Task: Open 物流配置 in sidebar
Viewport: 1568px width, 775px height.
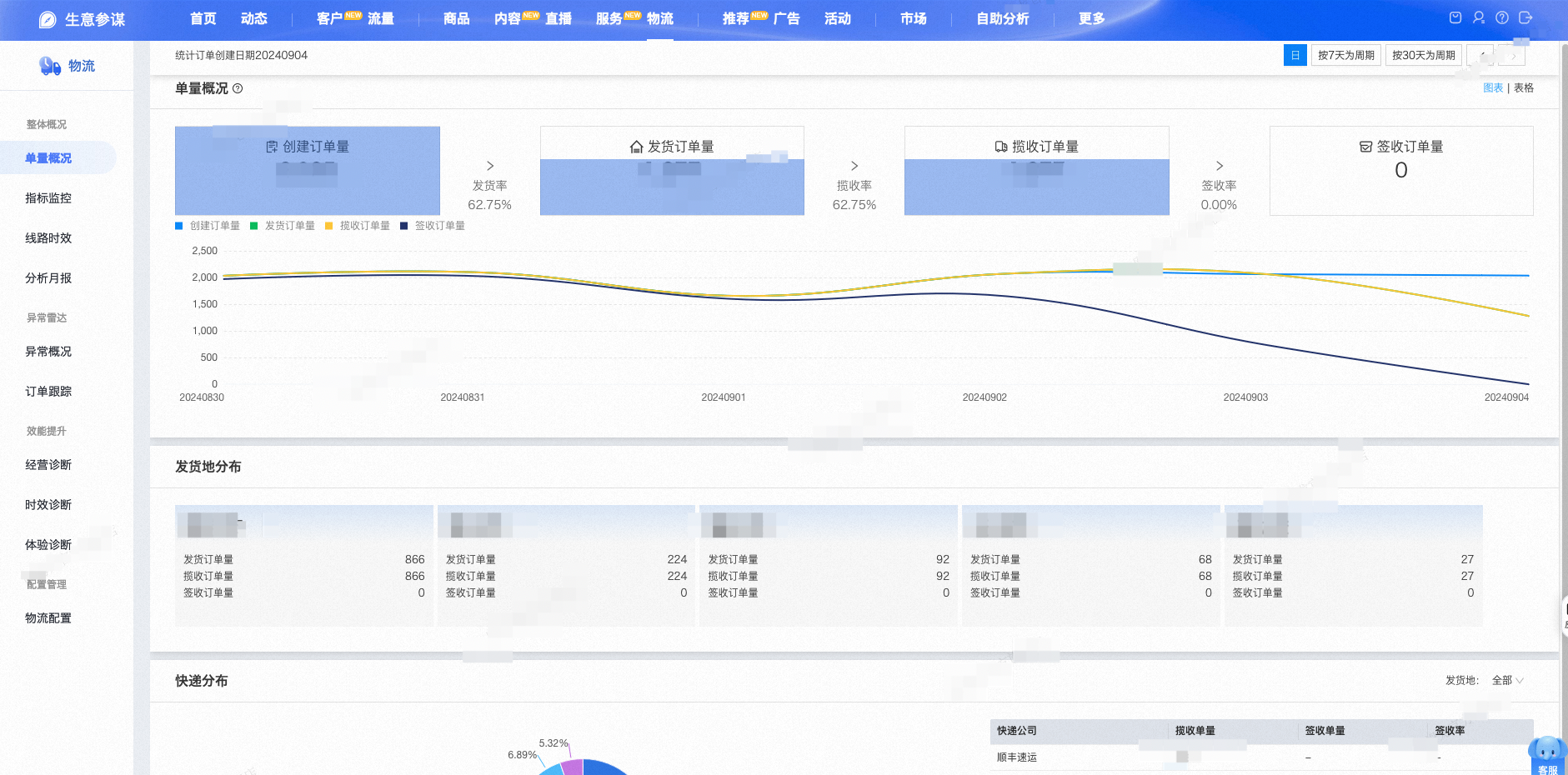Action: pos(48,618)
